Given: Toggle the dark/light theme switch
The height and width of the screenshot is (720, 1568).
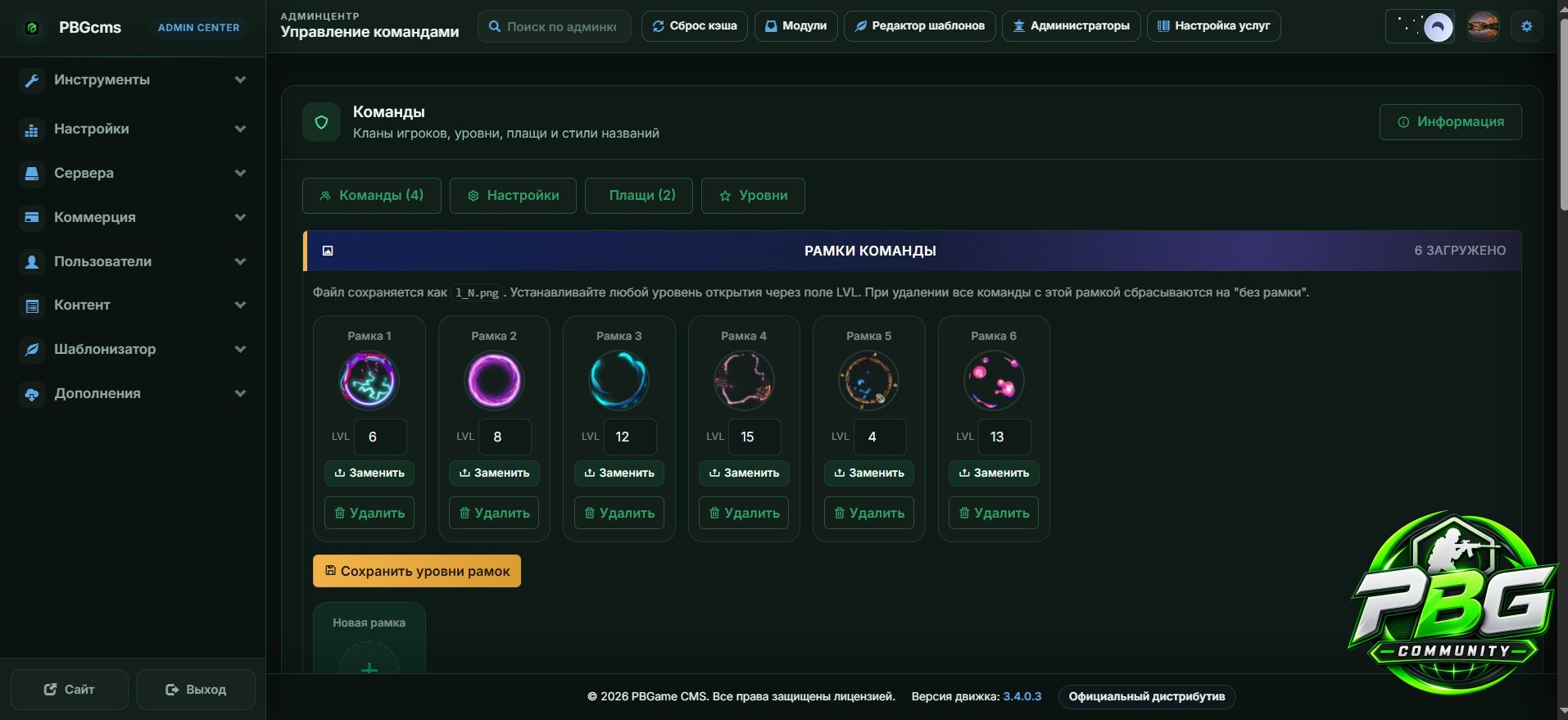Looking at the screenshot, I should click(x=1420, y=26).
